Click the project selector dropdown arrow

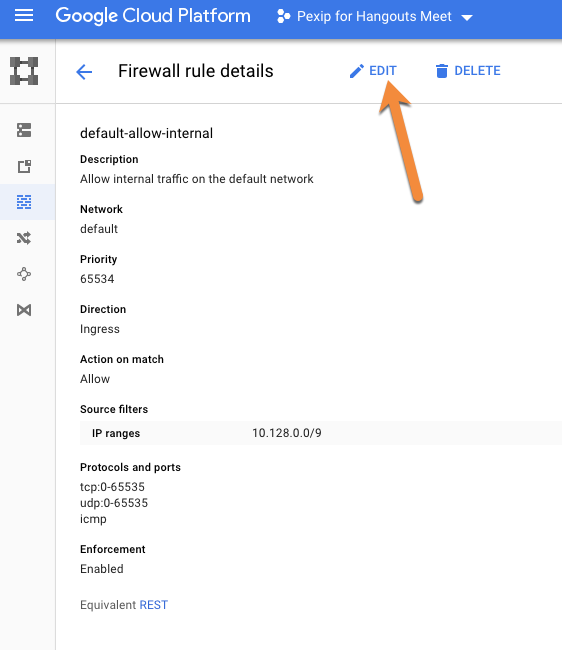point(467,17)
